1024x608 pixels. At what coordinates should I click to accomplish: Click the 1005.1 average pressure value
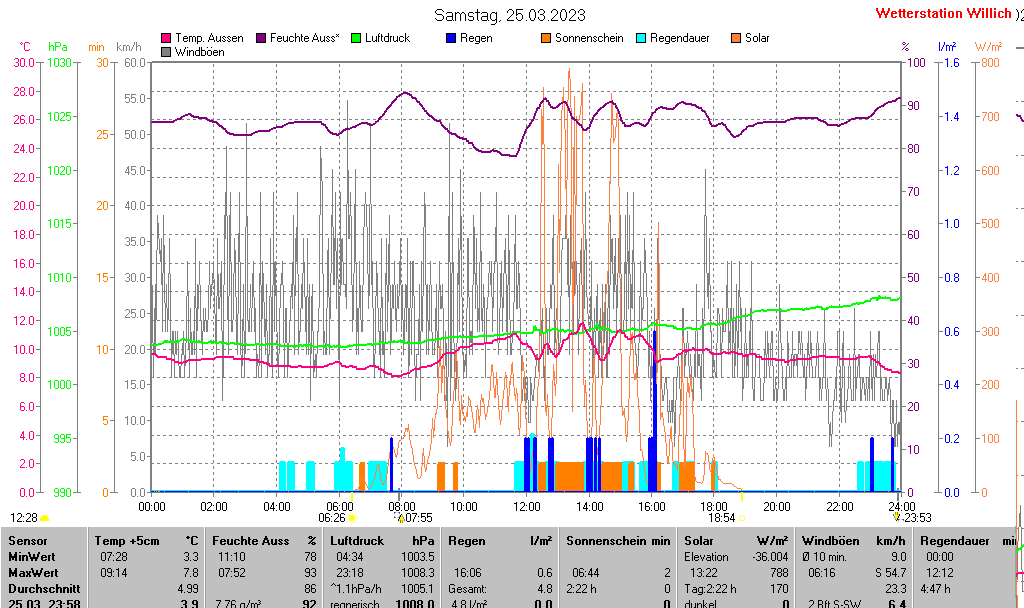418,589
